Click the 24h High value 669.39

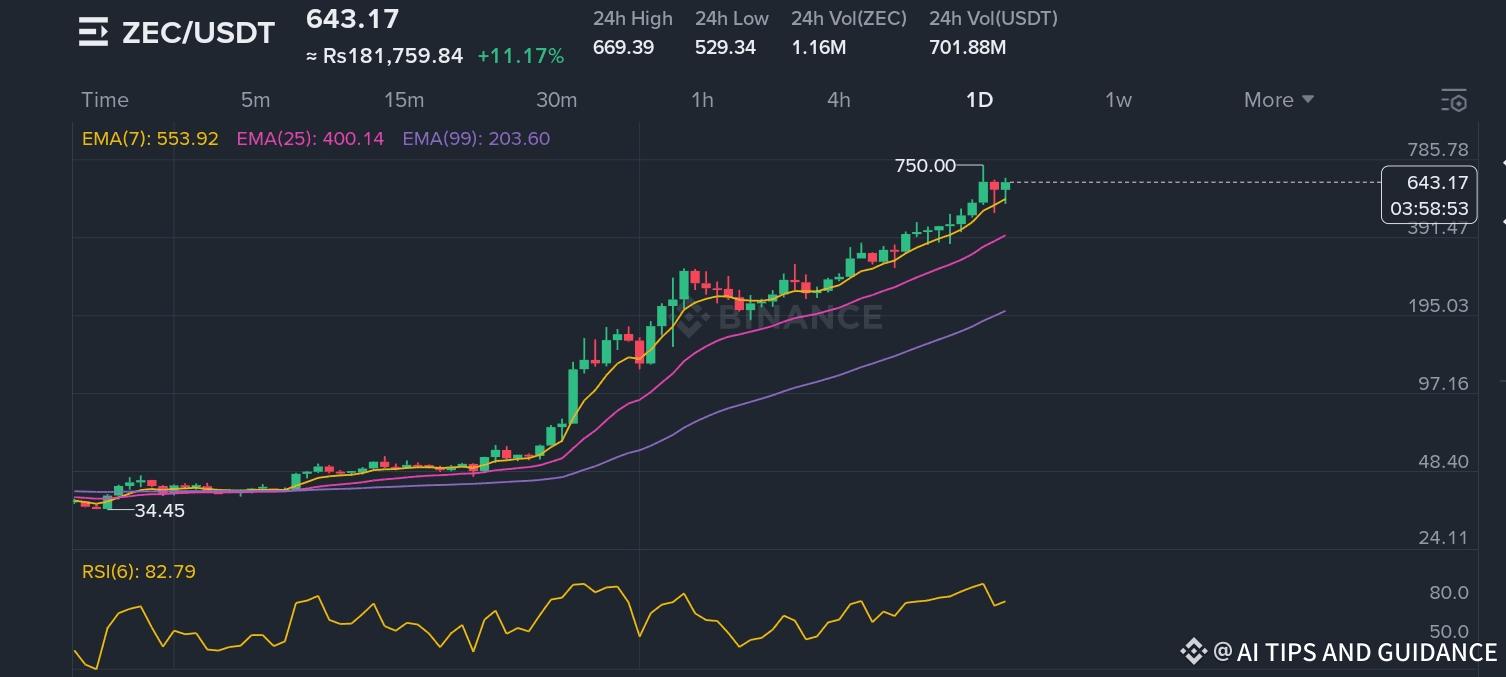(x=623, y=47)
